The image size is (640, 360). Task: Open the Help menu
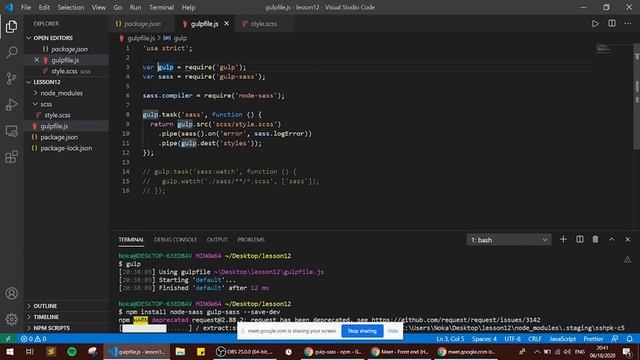coord(188,7)
